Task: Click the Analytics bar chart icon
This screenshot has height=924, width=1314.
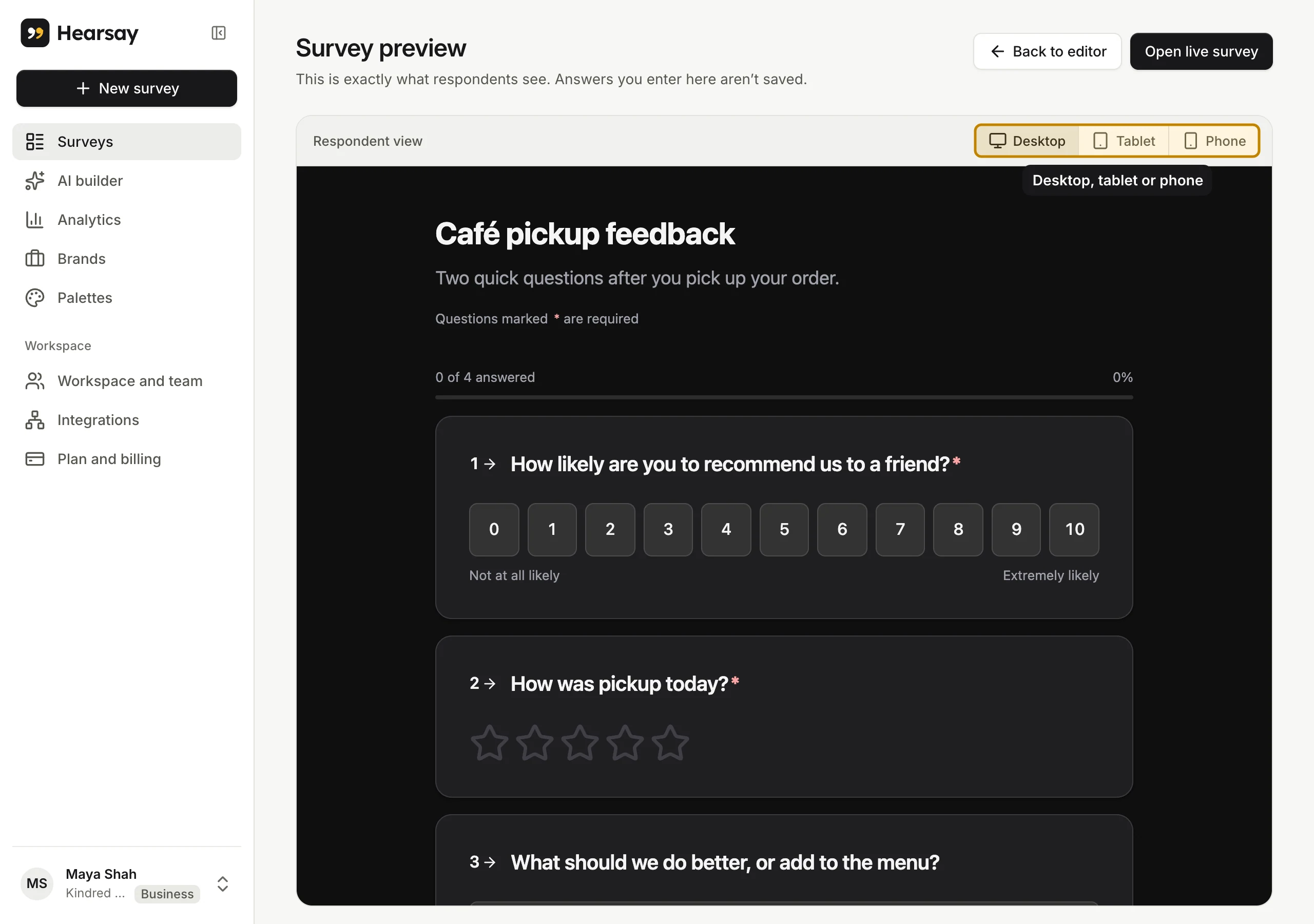Action: [35, 220]
